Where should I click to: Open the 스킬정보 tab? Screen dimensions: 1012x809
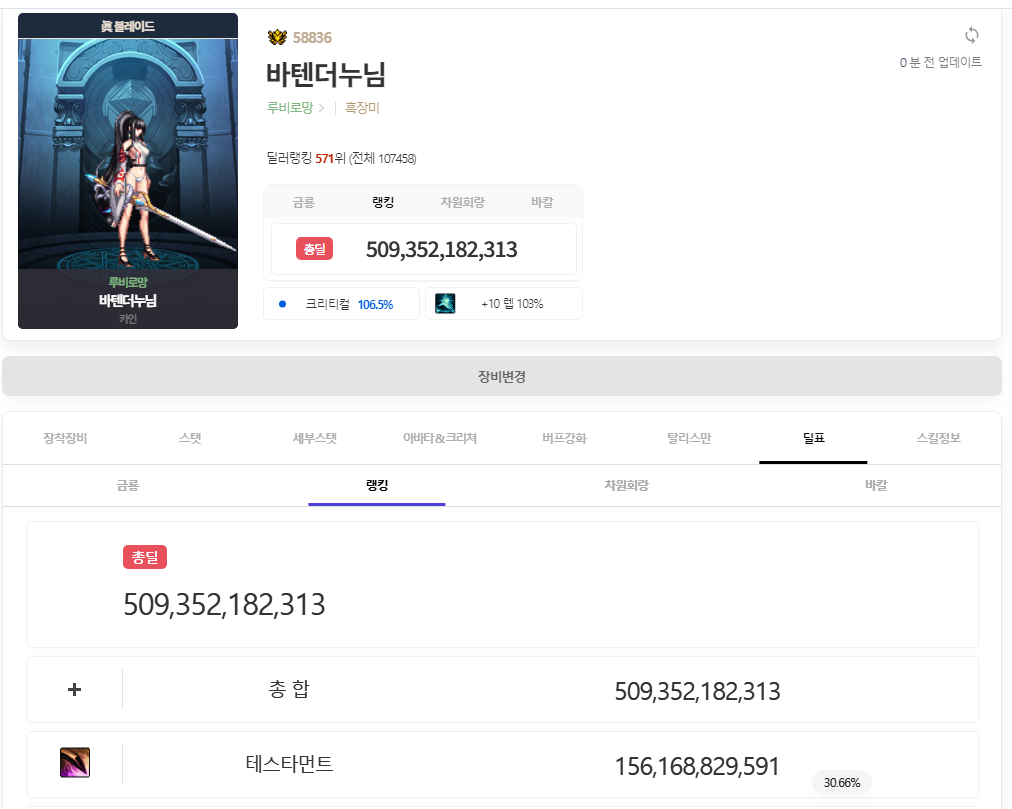(x=938, y=438)
